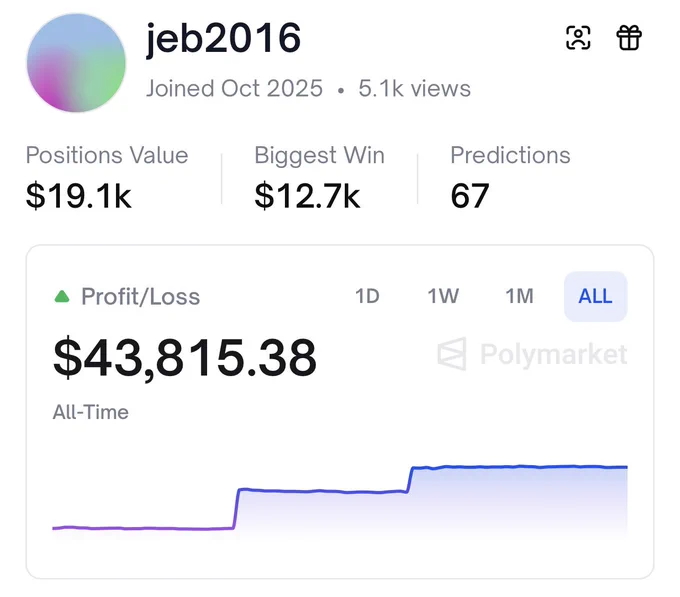
Task: Click the Joined Oct 2025 text
Action: 234,88
